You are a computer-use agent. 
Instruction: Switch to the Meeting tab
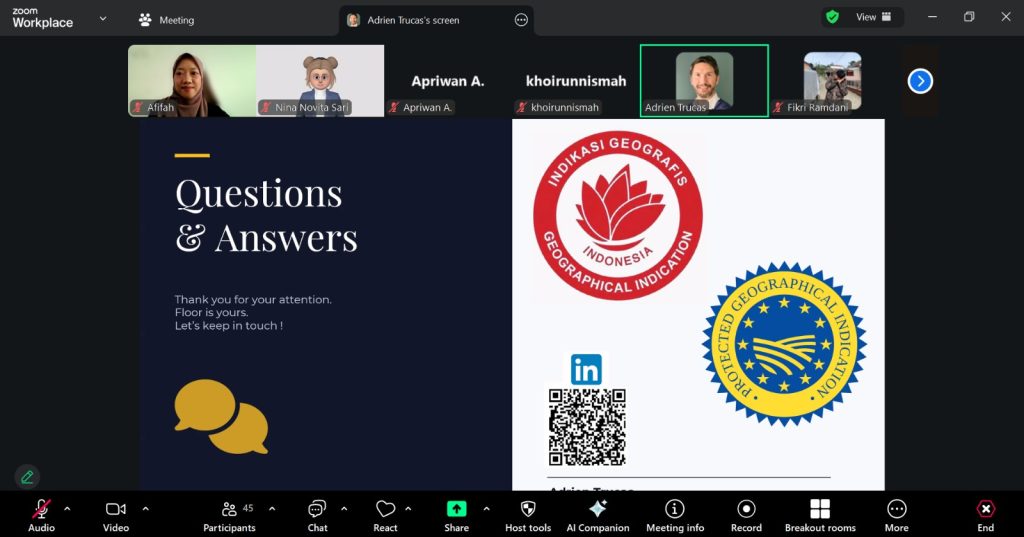tap(167, 20)
